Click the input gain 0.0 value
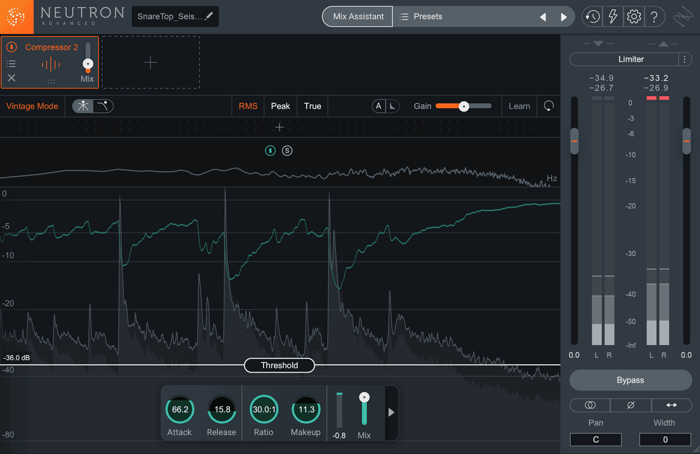 [x=574, y=355]
